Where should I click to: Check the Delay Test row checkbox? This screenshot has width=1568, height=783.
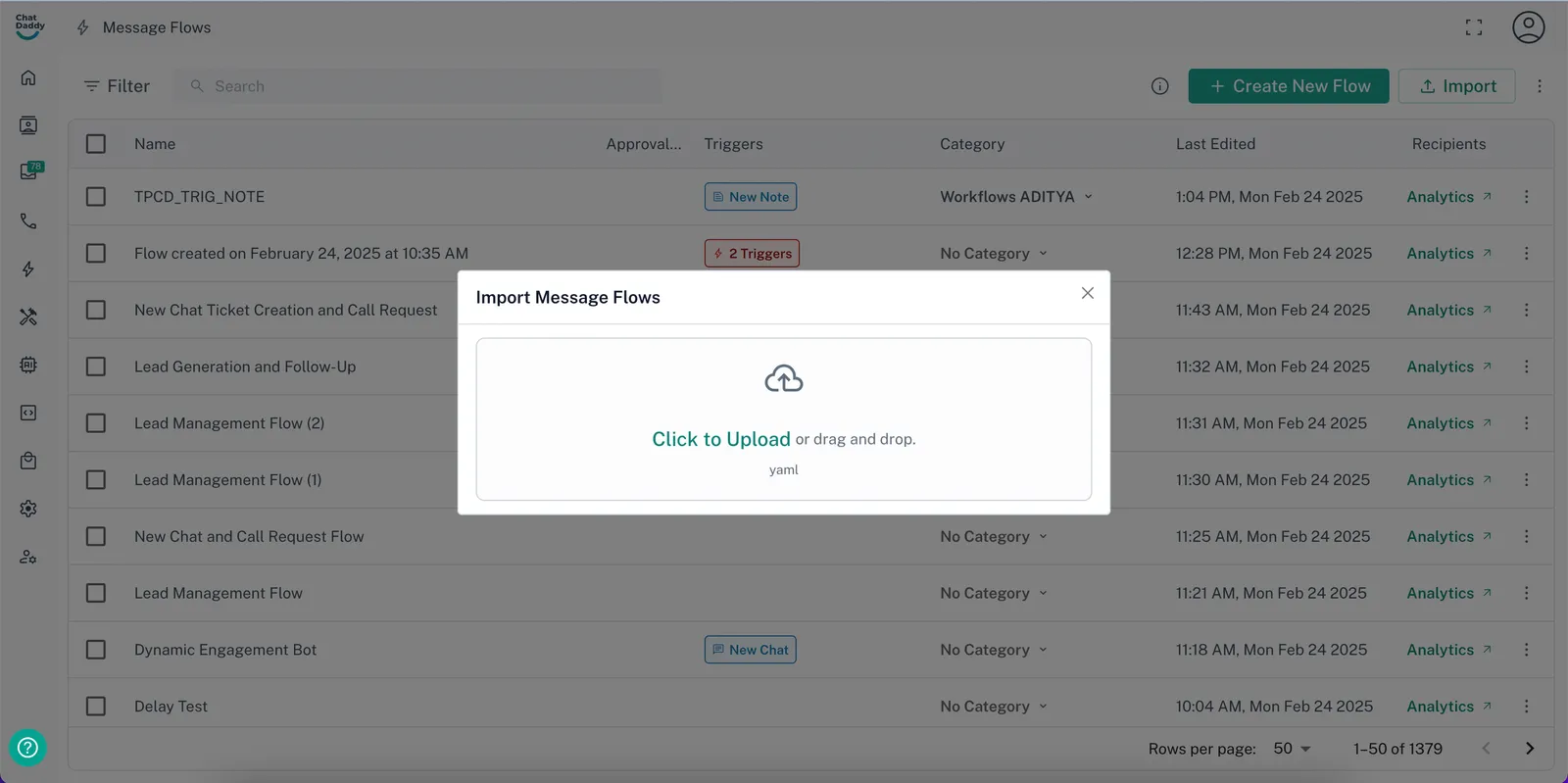point(96,707)
